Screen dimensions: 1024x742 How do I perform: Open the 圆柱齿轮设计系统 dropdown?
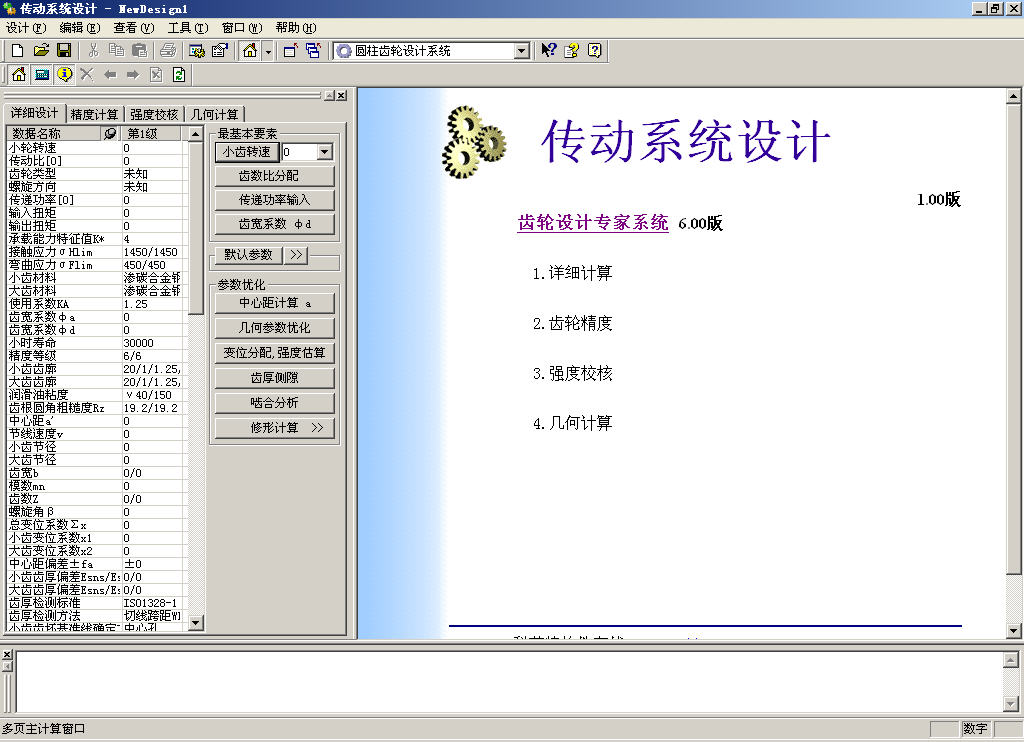point(521,51)
